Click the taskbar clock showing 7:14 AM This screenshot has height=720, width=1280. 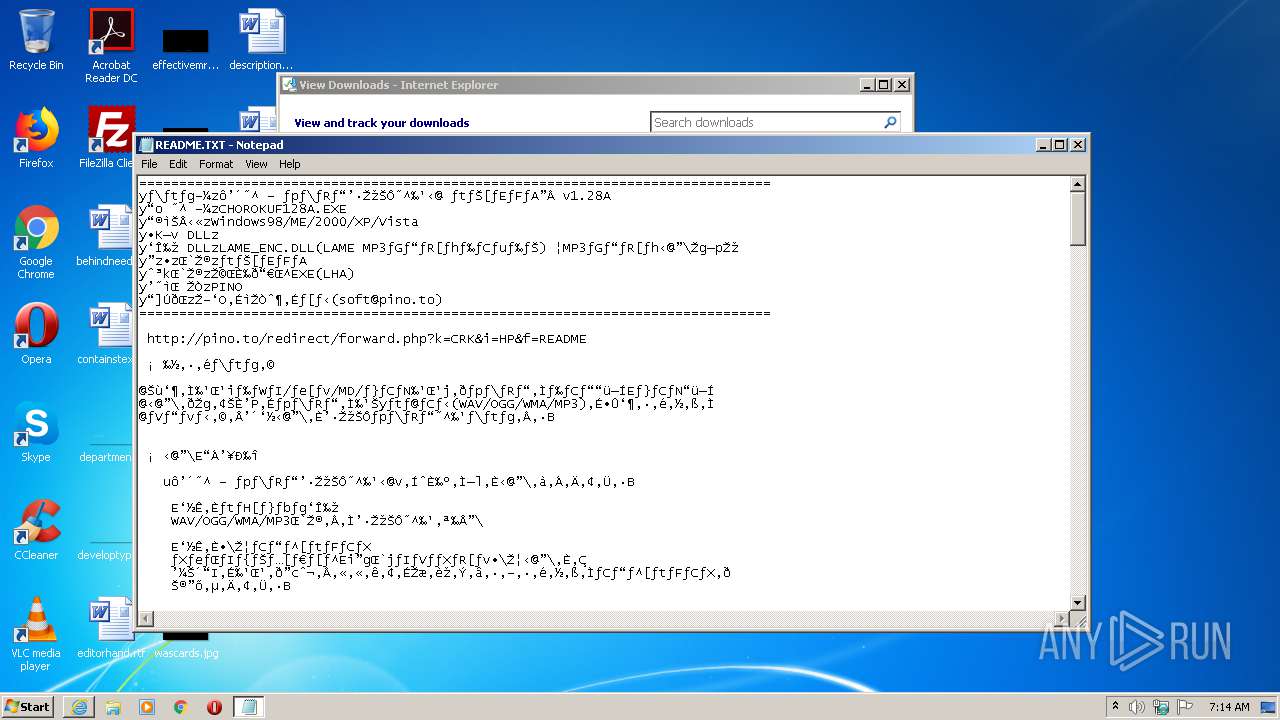pos(1229,707)
